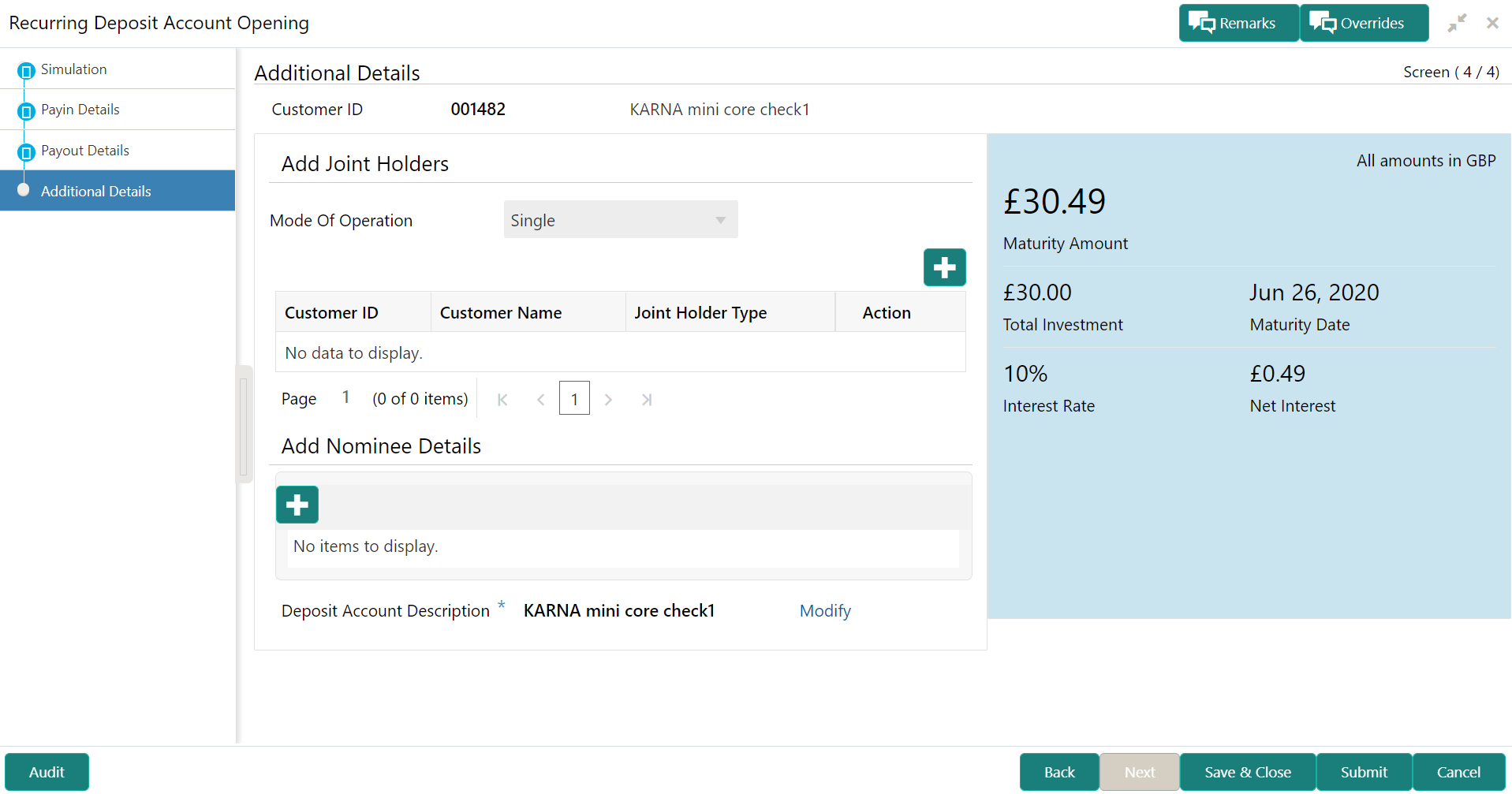Click Save & Close button

pyautogui.click(x=1248, y=772)
